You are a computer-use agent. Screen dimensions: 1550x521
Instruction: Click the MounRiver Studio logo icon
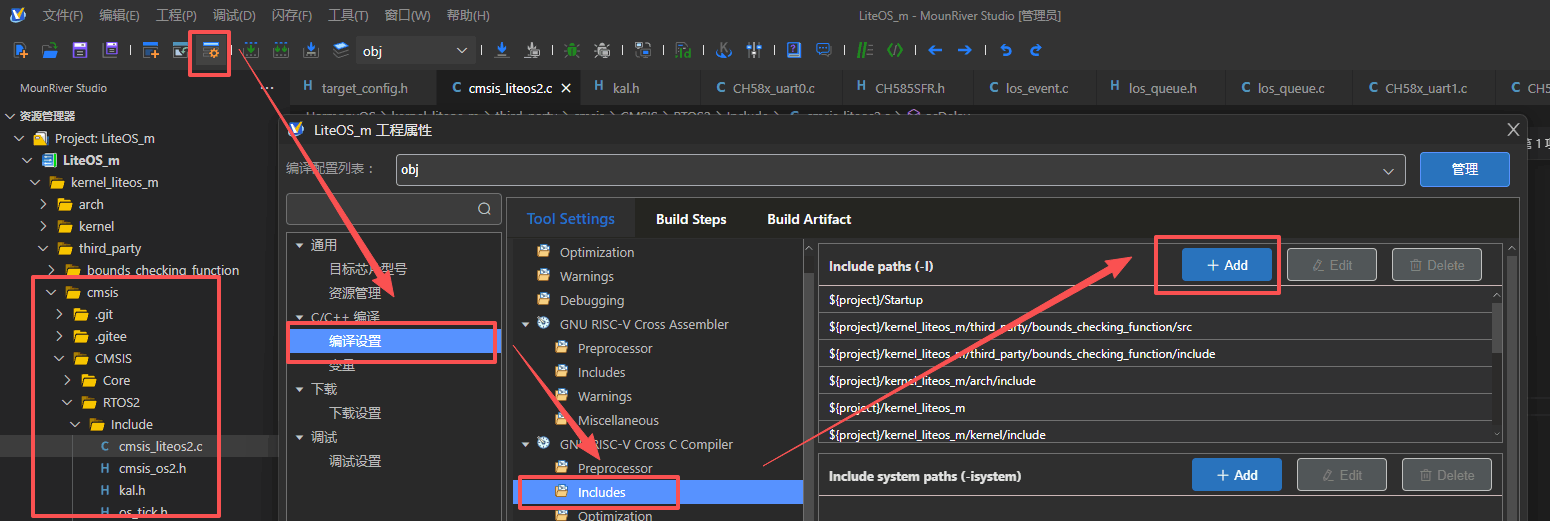pyautogui.click(x=18, y=15)
